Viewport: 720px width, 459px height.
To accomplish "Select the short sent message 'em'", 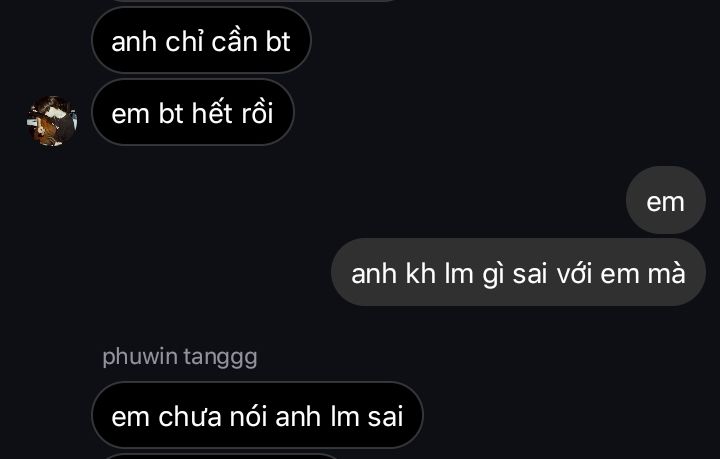I will 665,201.
